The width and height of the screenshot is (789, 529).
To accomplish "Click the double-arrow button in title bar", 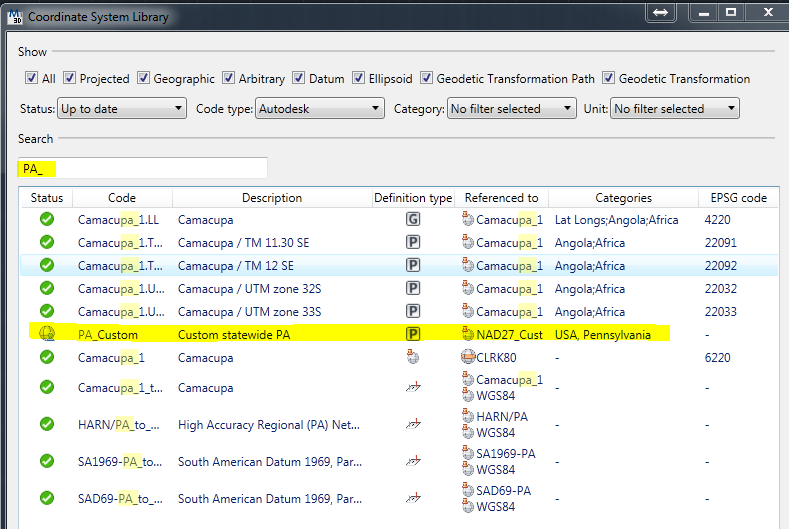I will (x=659, y=12).
